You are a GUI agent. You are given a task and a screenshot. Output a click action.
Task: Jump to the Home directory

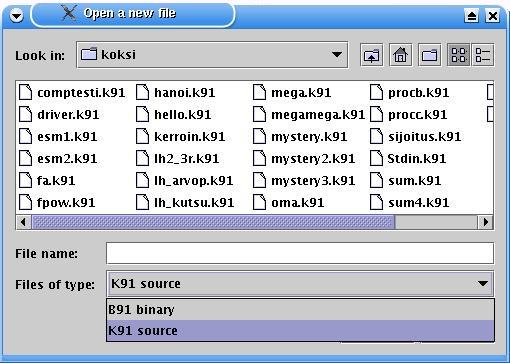[401, 55]
